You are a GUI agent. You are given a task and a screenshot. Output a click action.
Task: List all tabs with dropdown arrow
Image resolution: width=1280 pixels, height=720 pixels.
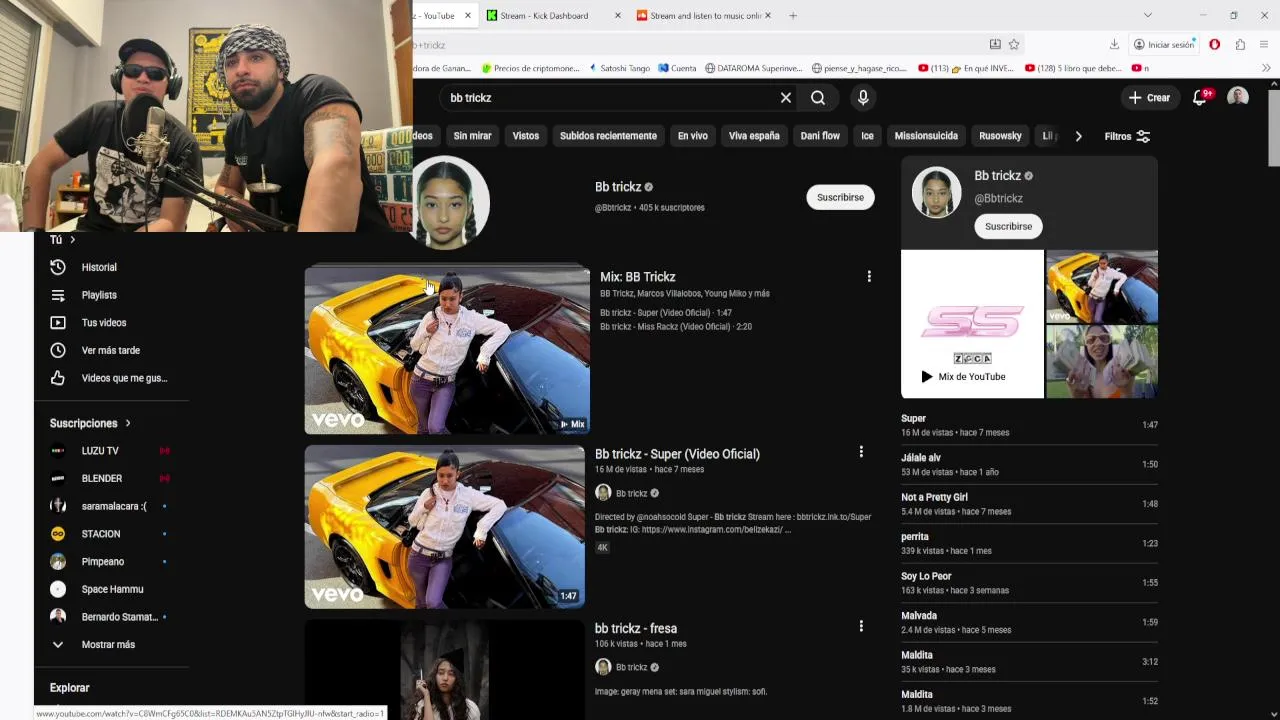click(1148, 15)
